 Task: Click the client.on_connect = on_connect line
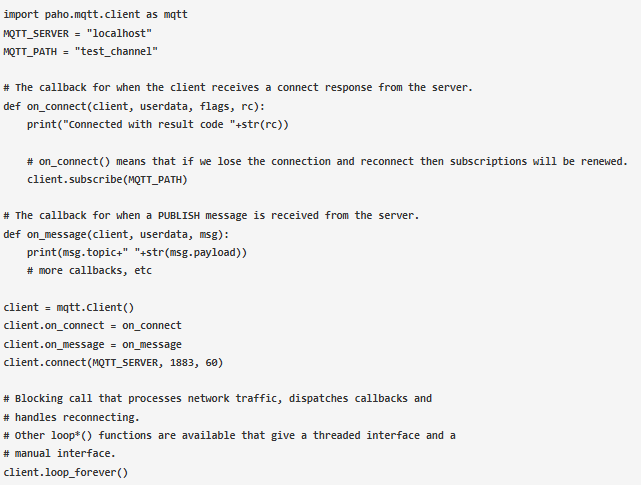(x=92, y=325)
